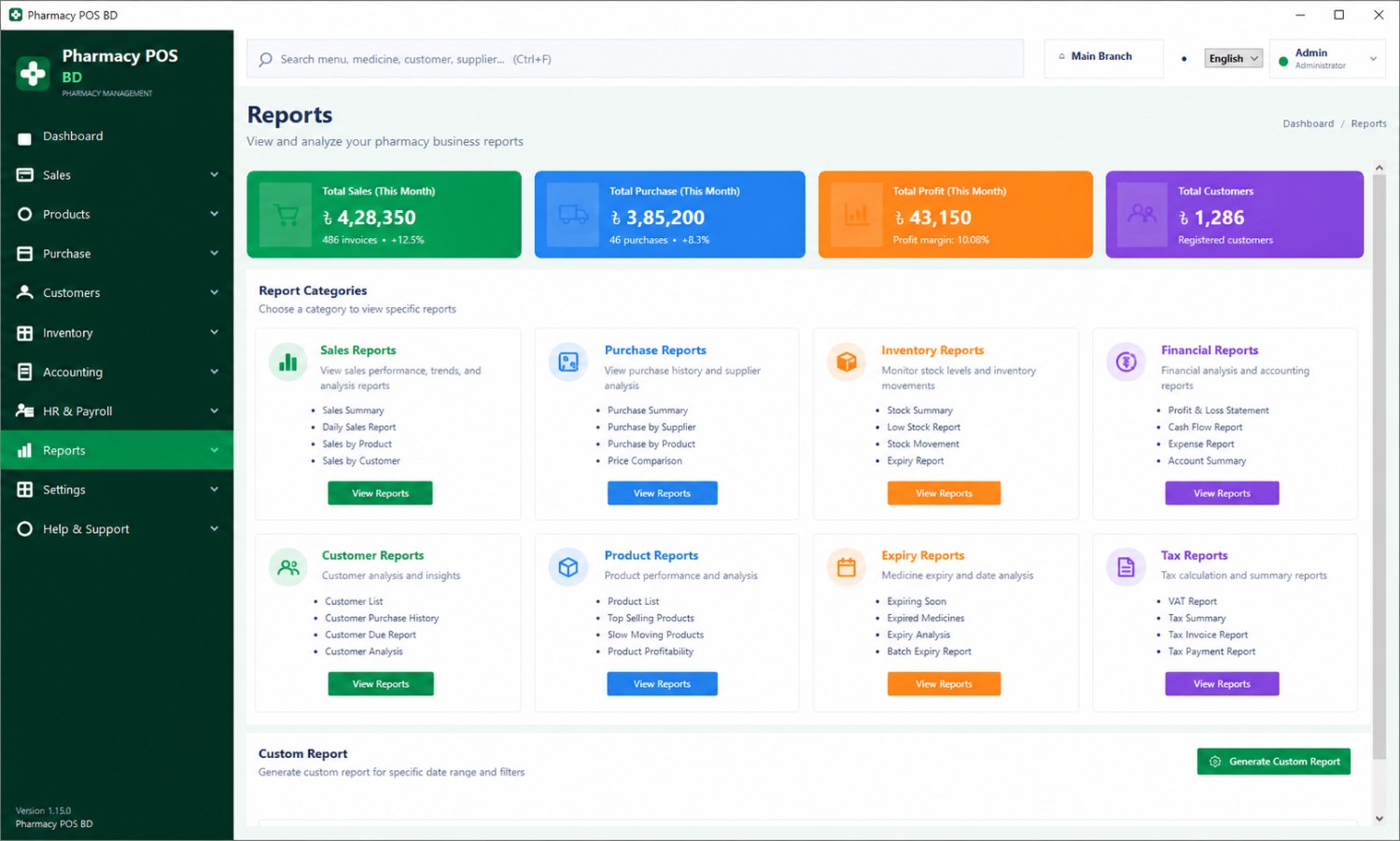Click the chart icon on Total Profit card
Screen dimensions: 1400x841
pyautogui.click(x=857, y=215)
